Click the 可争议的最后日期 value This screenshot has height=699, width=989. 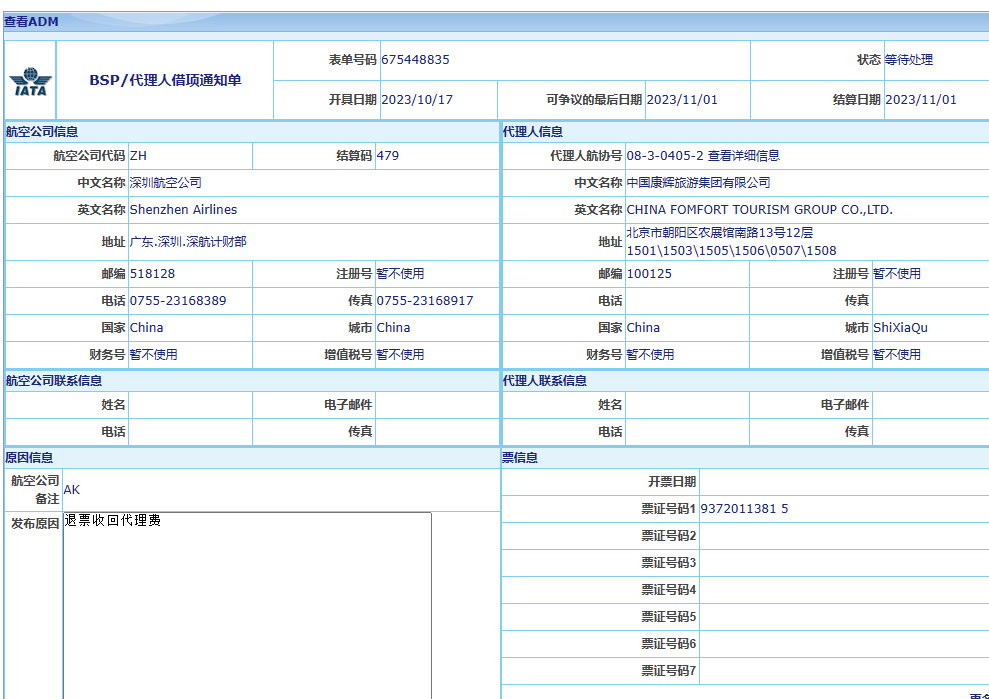(x=682, y=100)
